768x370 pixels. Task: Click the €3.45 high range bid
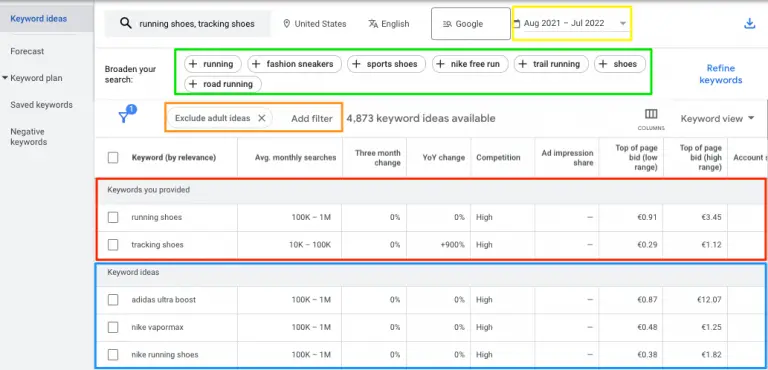[711, 217]
